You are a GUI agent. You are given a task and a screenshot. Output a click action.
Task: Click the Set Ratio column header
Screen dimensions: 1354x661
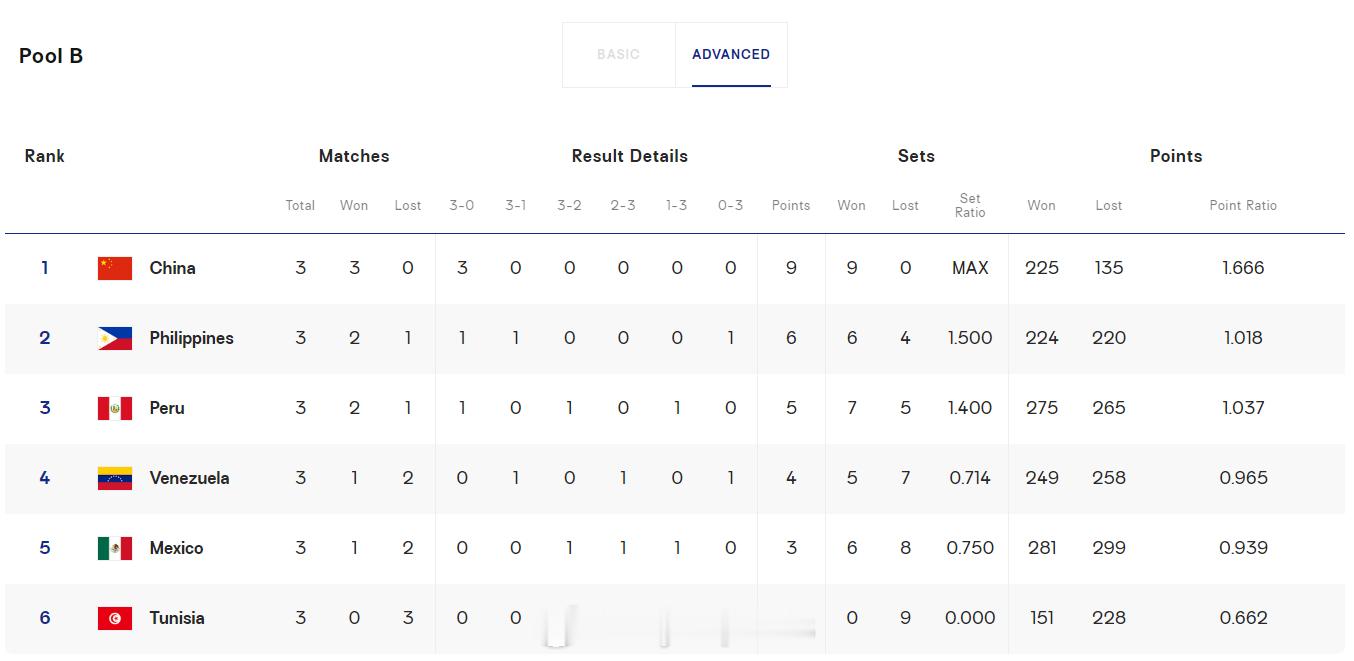coord(970,205)
